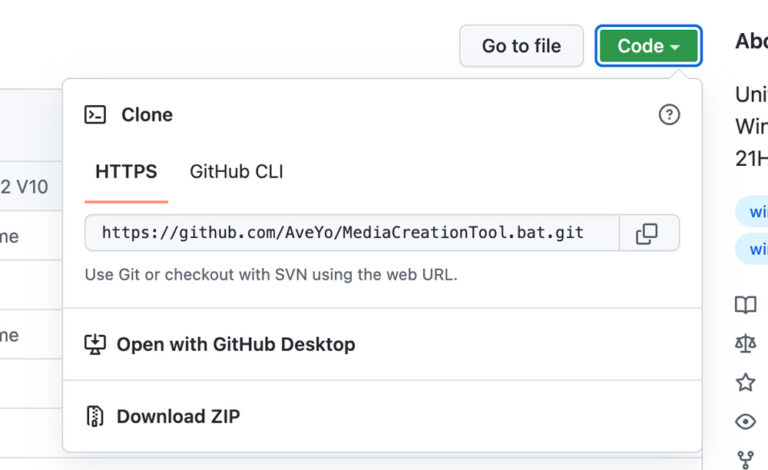Image resolution: width=768 pixels, height=470 pixels.
Task: Switch to the HTTPS clone tab
Action: coord(126,172)
